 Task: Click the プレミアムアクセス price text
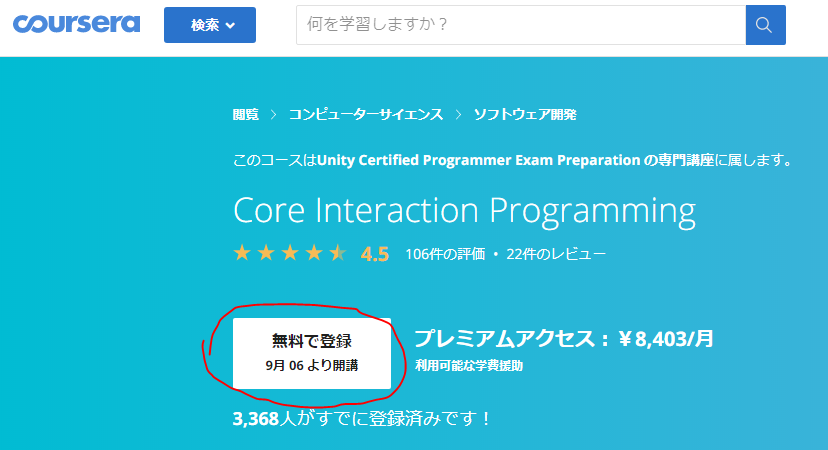point(564,339)
